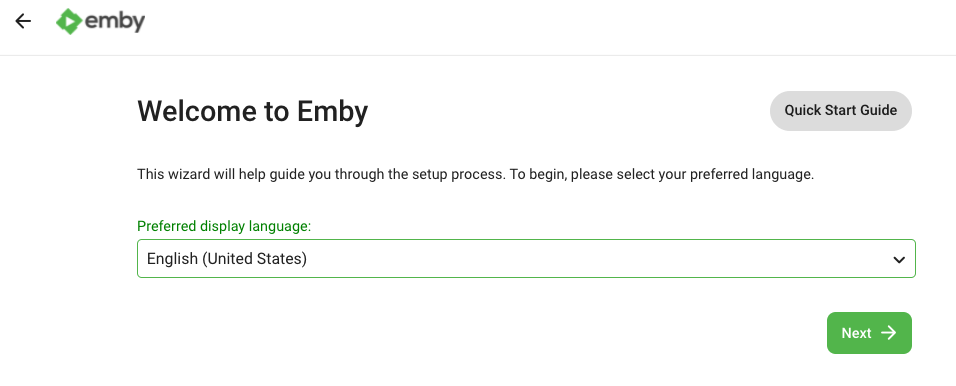The height and width of the screenshot is (386, 956).
Task: Select the English (United States) text in the combo box
Action: (227, 259)
